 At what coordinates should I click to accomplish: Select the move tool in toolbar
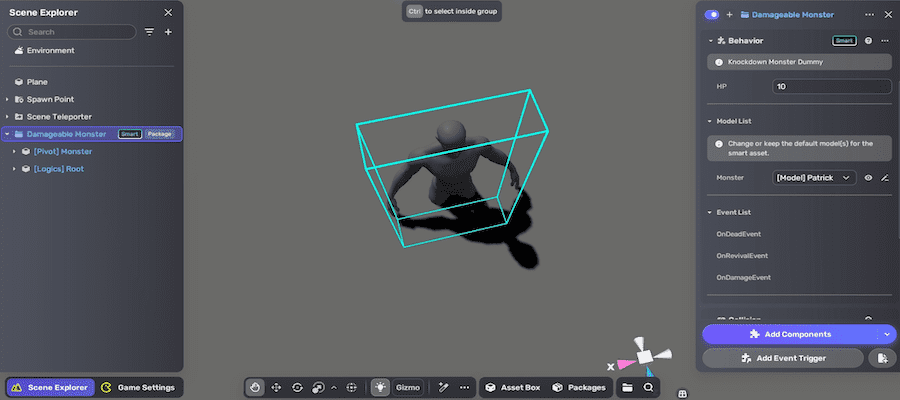click(x=277, y=387)
